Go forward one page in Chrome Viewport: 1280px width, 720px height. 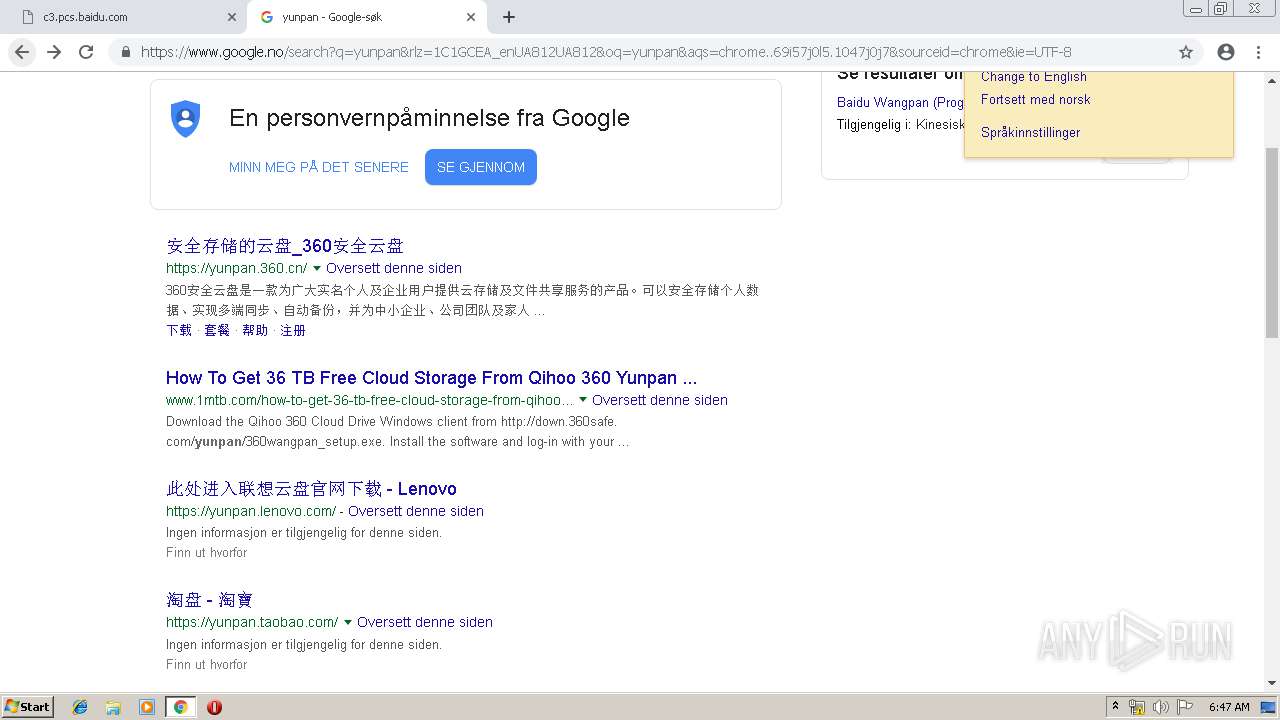pyautogui.click(x=54, y=52)
